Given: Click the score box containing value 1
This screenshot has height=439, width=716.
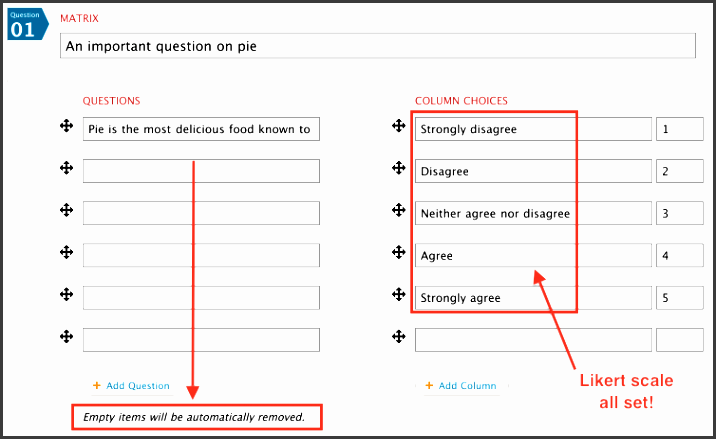Looking at the screenshot, I should (x=680, y=129).
